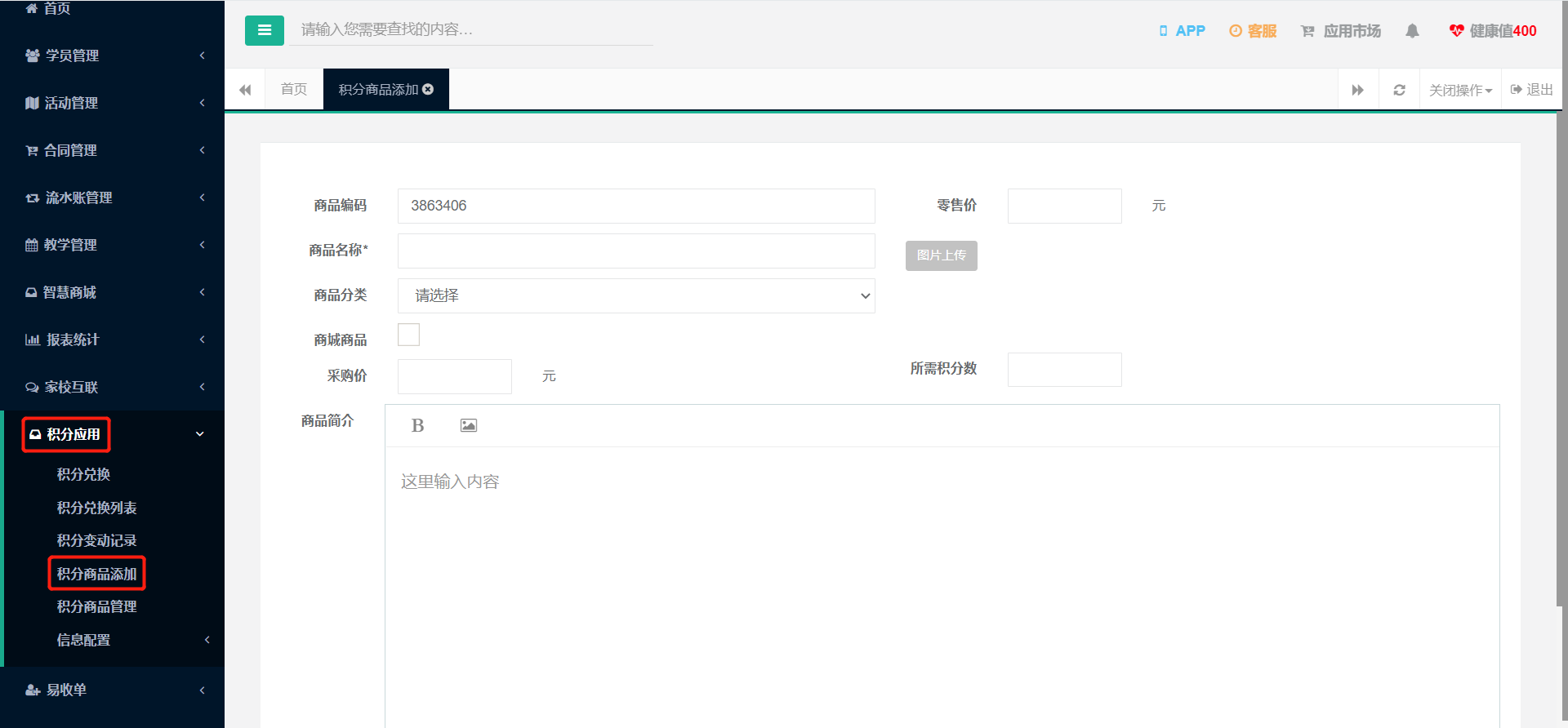This screenshot has height=728, width=1568.
Task: Expand 智慧商城 sidebar menu
Action: coord(113,292)
